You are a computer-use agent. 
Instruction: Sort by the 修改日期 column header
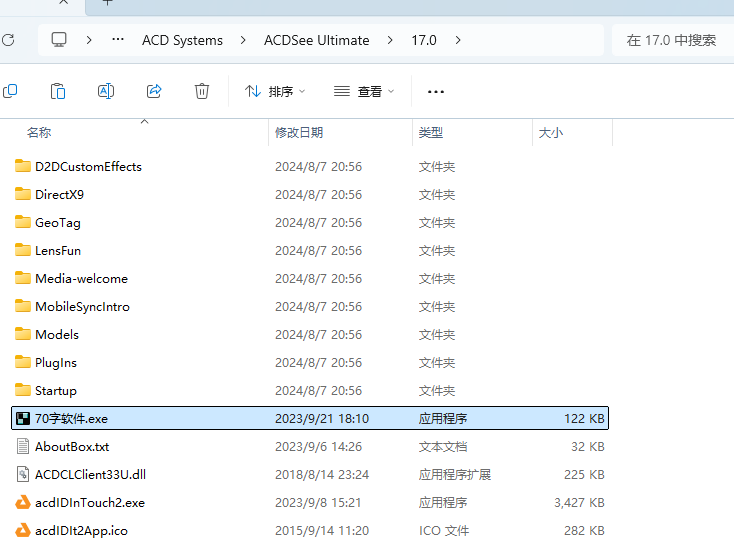click(299, 133)
